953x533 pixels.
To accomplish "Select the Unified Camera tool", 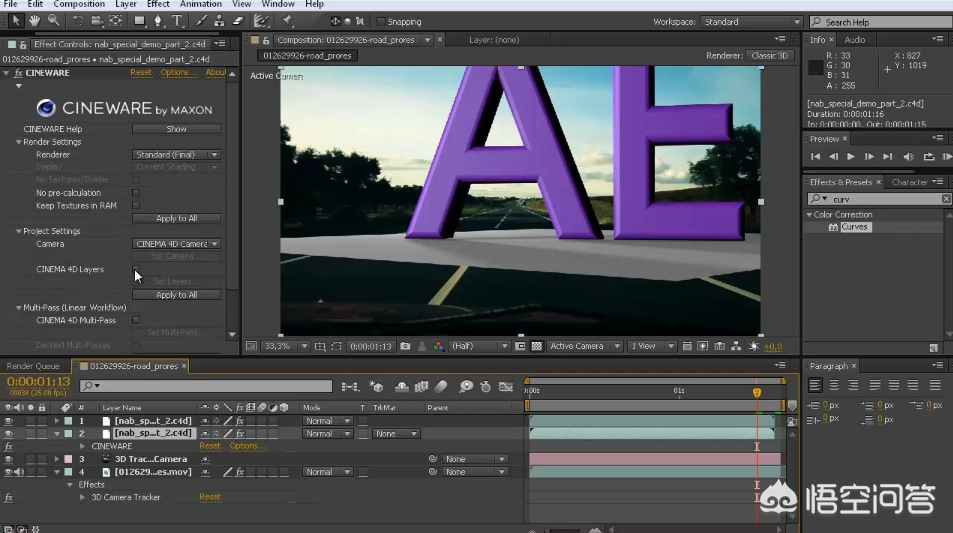I will pos(97,21).
